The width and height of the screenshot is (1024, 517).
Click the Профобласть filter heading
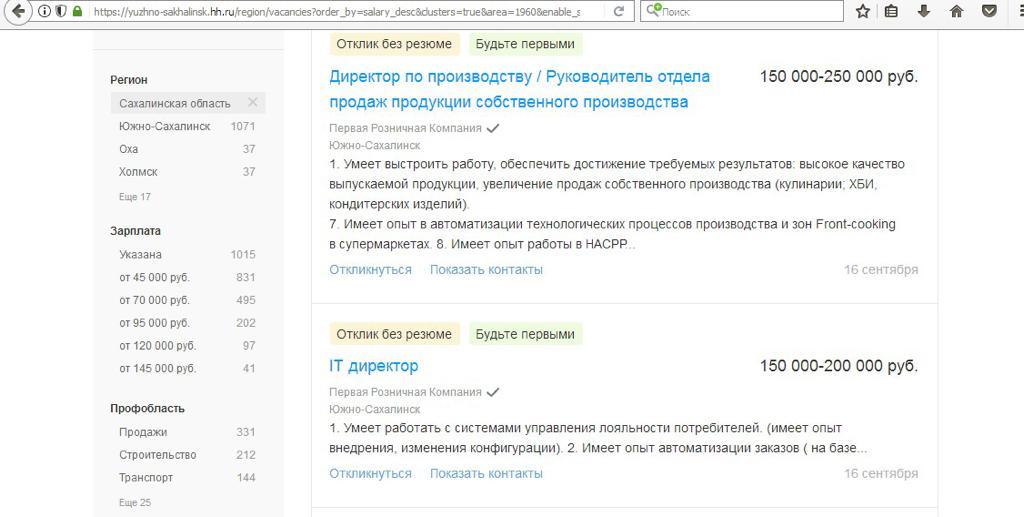click(147, 409)
